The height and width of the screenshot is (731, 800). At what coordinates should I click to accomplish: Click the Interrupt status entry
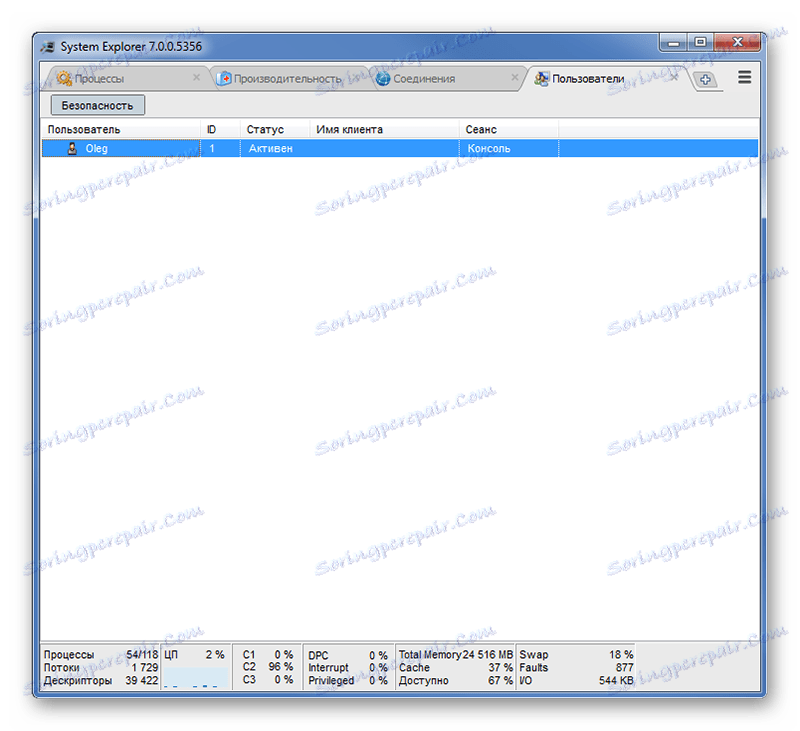click(347, 667)
